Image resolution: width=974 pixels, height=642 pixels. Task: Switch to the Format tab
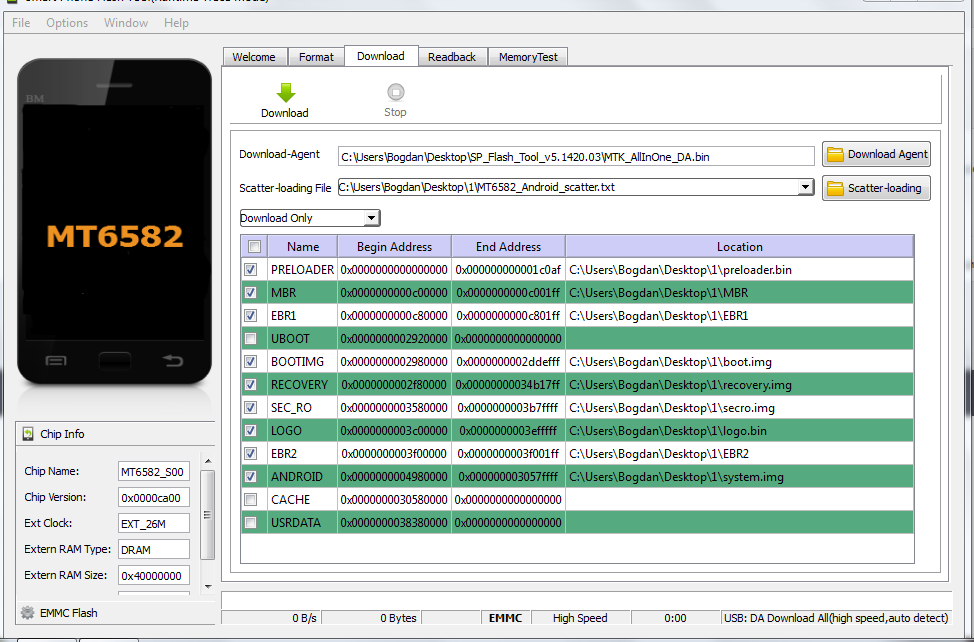(x=316, y=57)
